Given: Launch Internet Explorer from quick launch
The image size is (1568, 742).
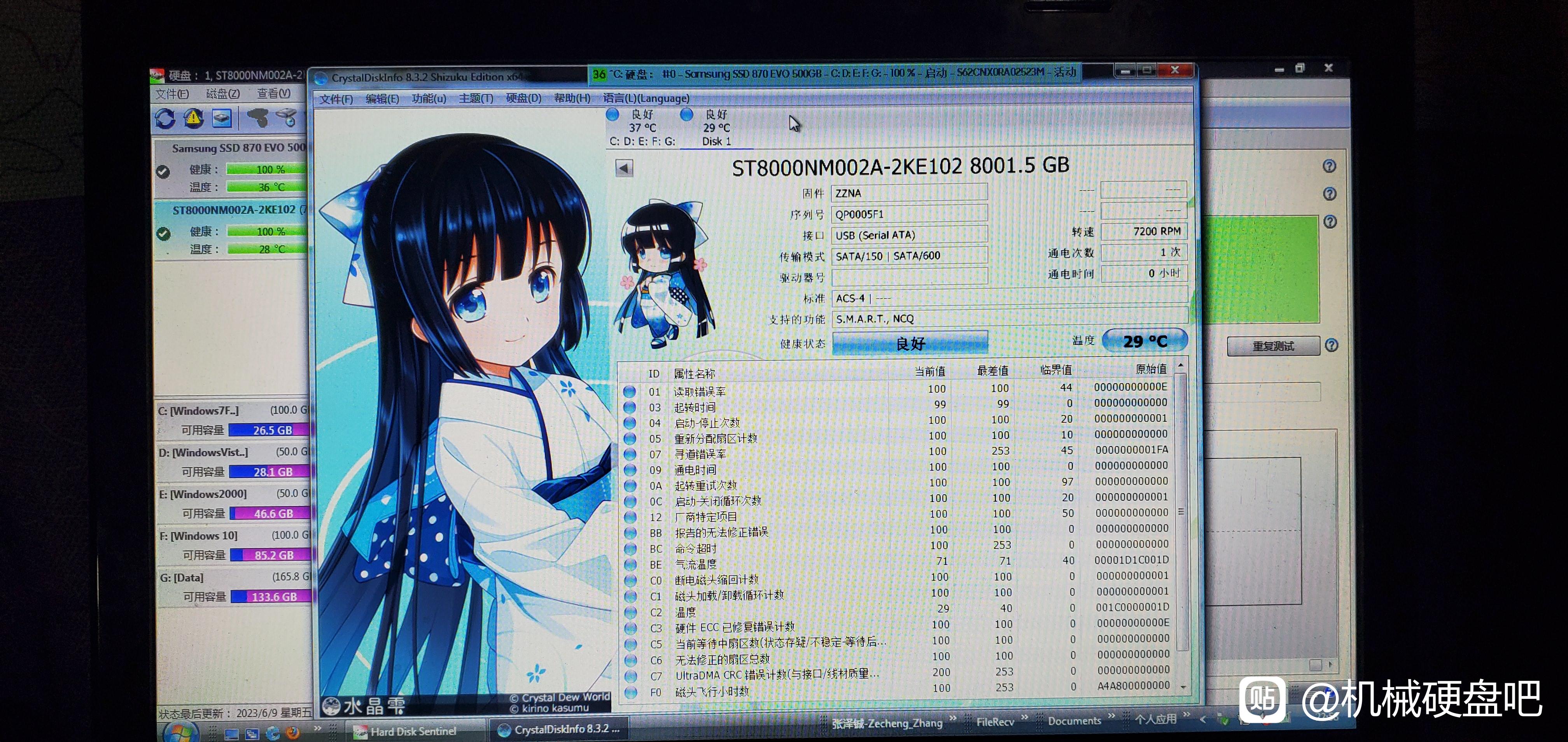Looking at the screenshot, I should pyautogui.click(x=273, y=733).
